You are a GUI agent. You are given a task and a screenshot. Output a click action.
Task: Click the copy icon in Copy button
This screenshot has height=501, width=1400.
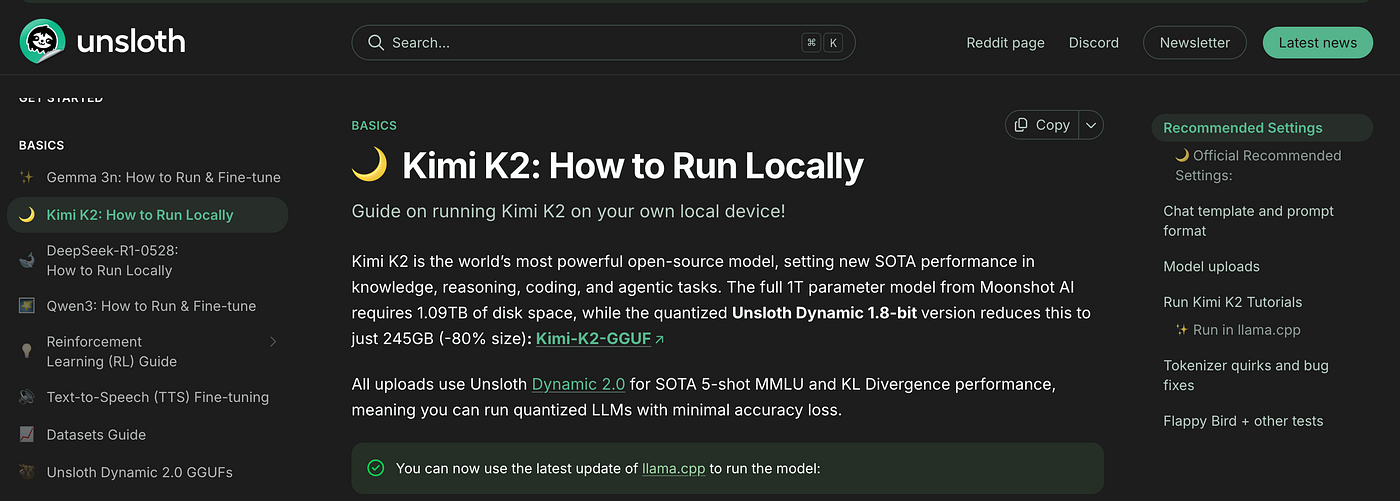[1021, 125]
